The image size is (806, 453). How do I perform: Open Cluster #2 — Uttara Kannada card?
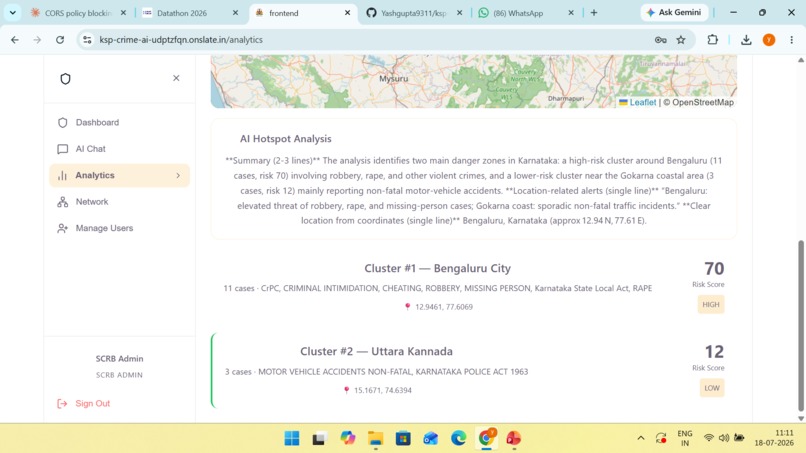pyautogui.click(x=473, y=370)
